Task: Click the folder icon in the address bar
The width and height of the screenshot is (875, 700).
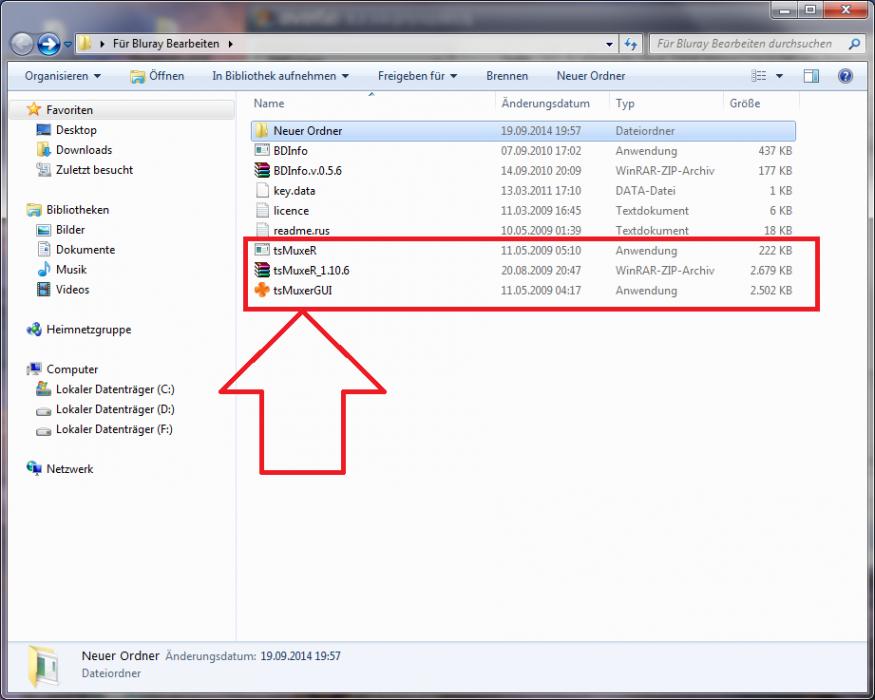Action: coord(84,43)
